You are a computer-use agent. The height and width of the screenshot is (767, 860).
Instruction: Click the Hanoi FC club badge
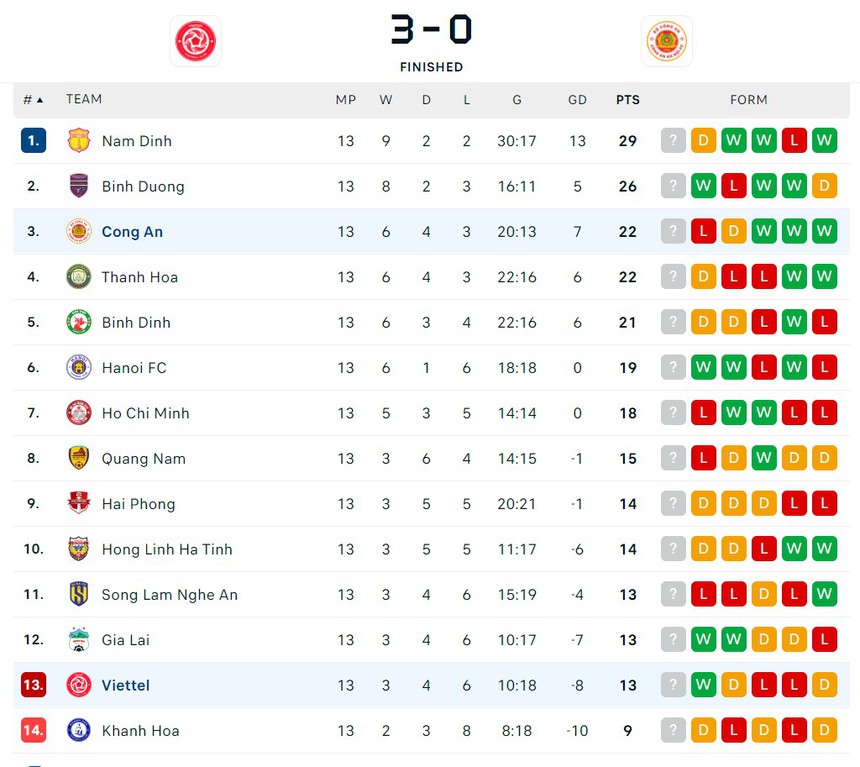click(78, 368)
